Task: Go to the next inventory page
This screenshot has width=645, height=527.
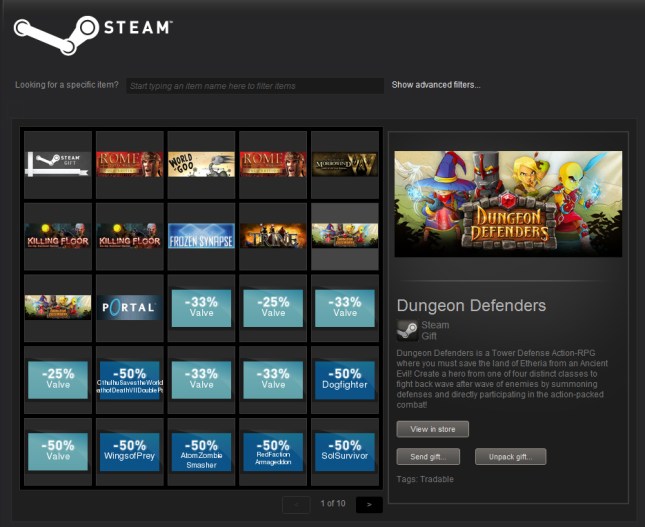Action: tap(369, 504)
